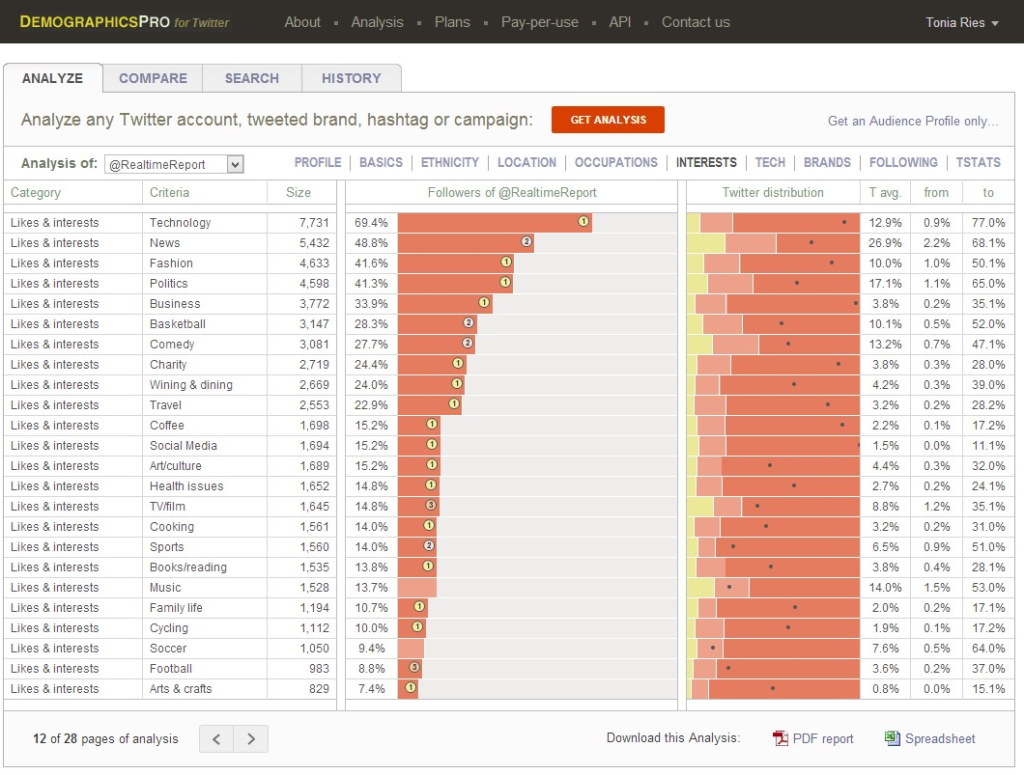Click the rank marker on the Football bar
Image resolution: width=1024 pixels, height=775 pixels.
[x=413, y=667]
